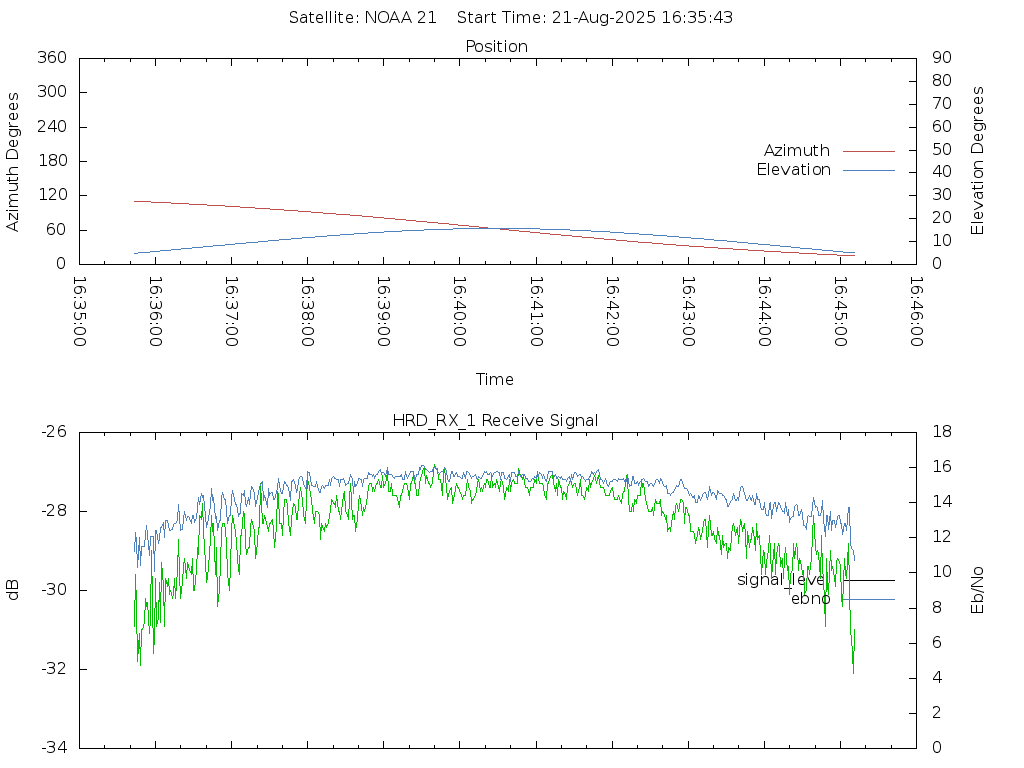Viewport: 1024px width, 768px height.
Task: Click the 16:42:00 time tick label
Action: [612, 312]
